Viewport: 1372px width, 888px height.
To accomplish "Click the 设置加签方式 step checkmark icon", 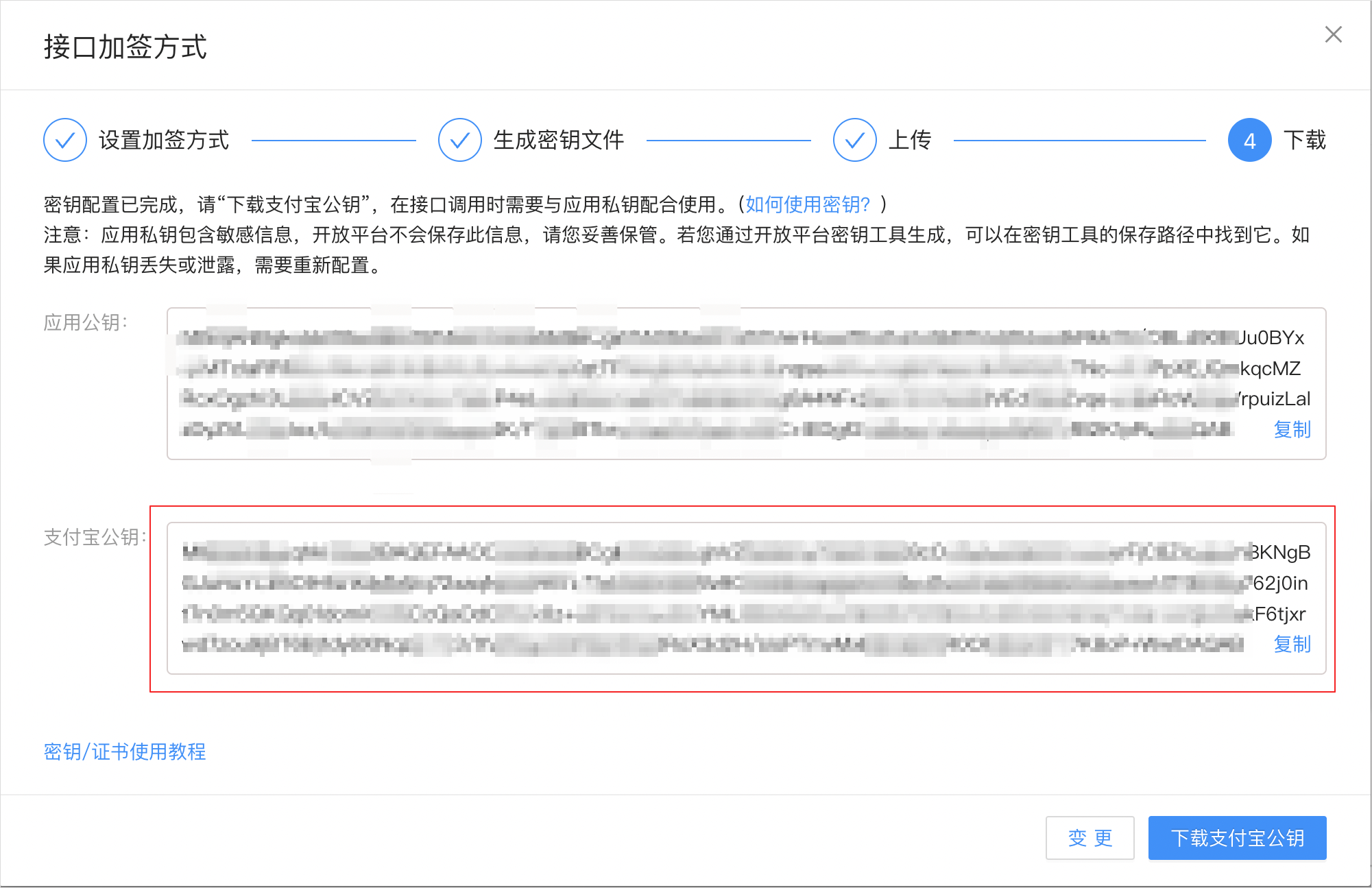I will click(x=65, y=140).
